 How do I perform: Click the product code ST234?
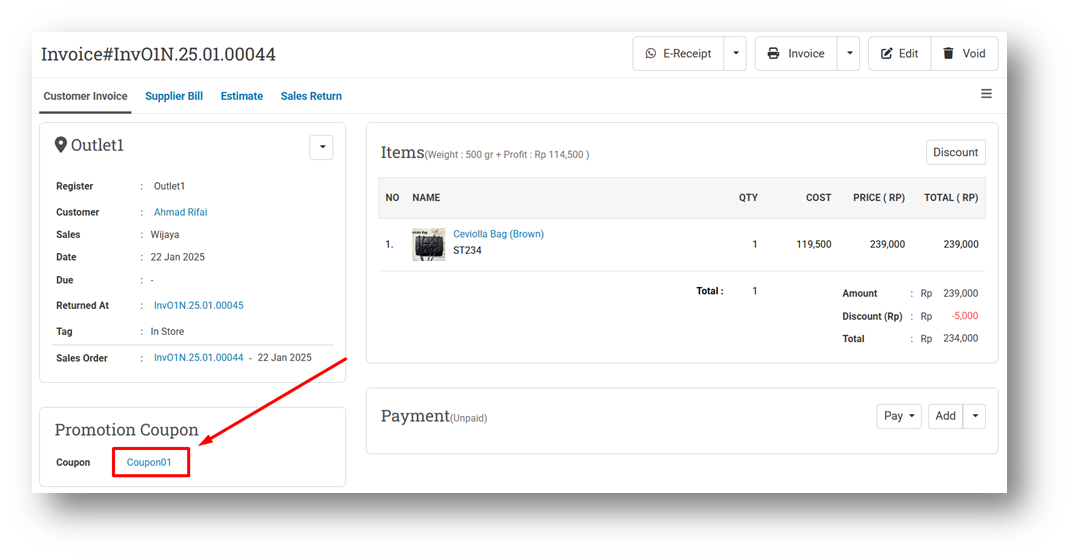tap(467, 250)
